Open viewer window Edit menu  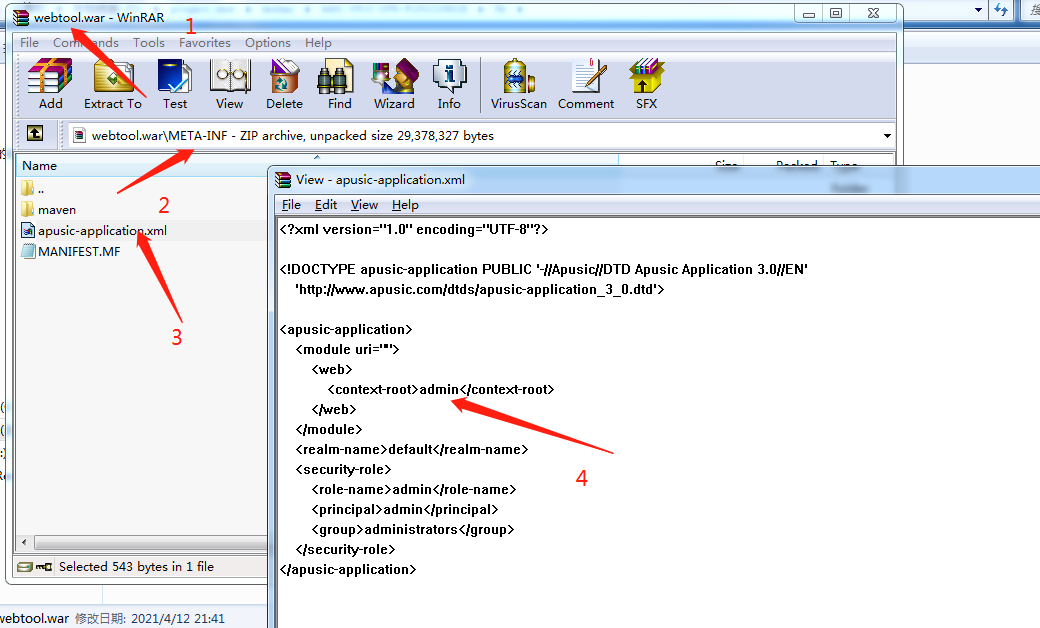click(326, 205)
